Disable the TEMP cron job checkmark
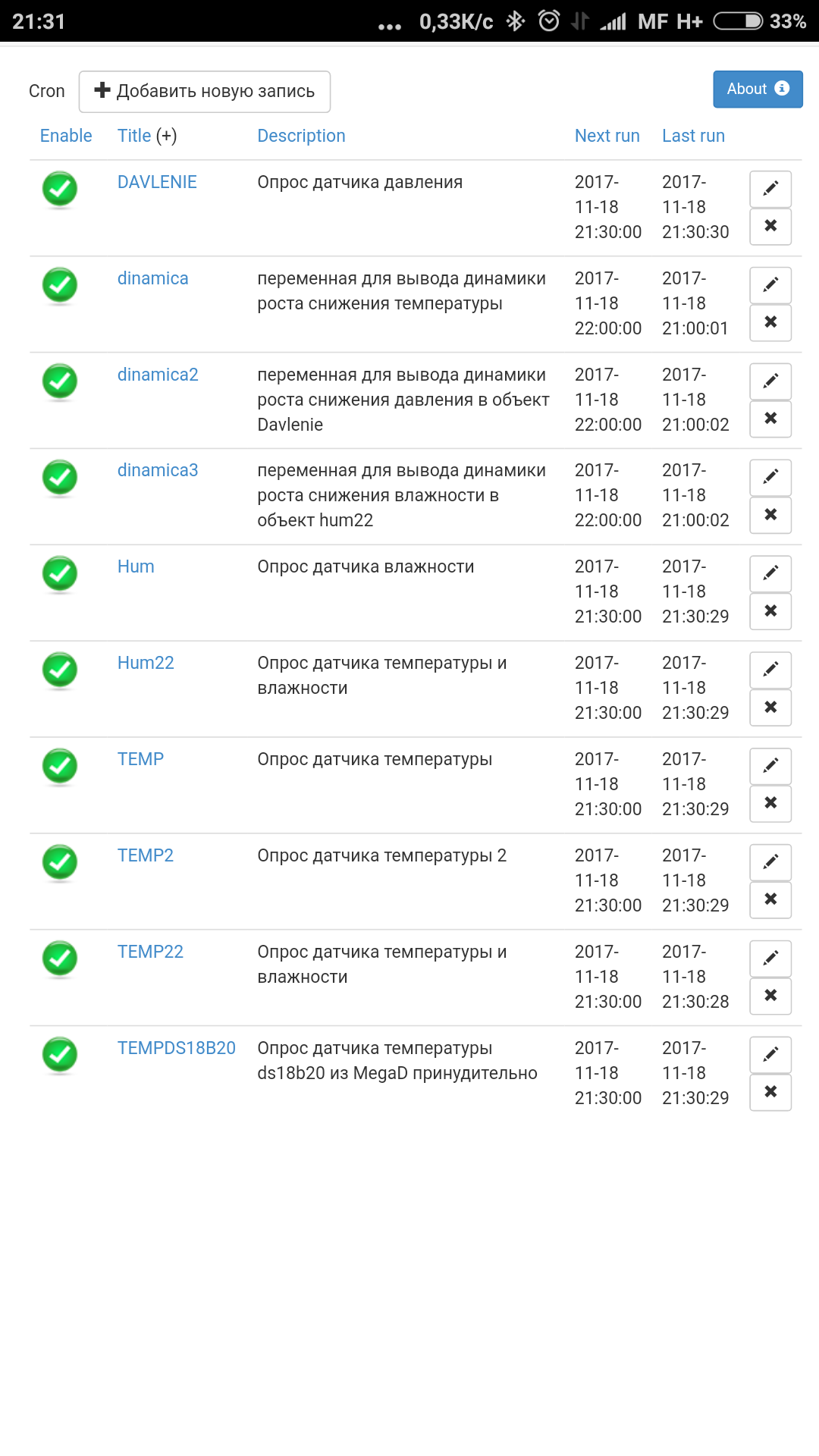Image resolution: width=819 pixels, height=1456 pixels. point(60,766)
